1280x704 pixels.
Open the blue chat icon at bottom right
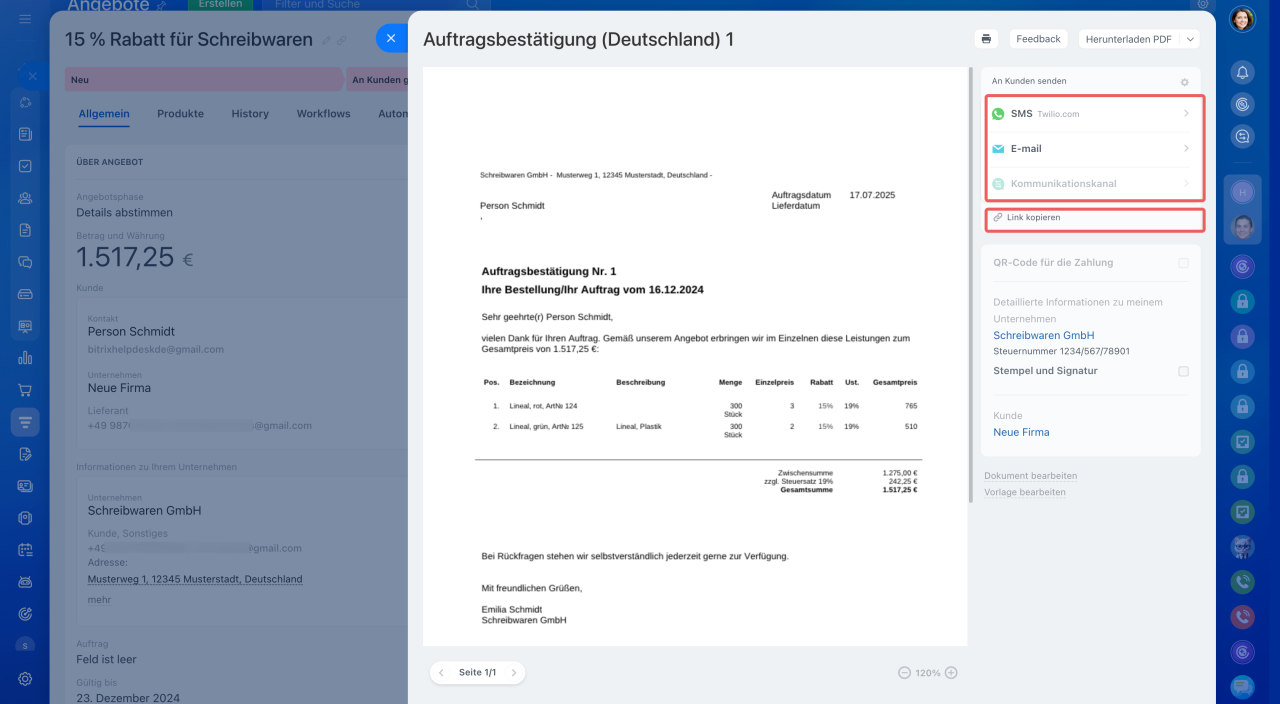click(1242, 687)
